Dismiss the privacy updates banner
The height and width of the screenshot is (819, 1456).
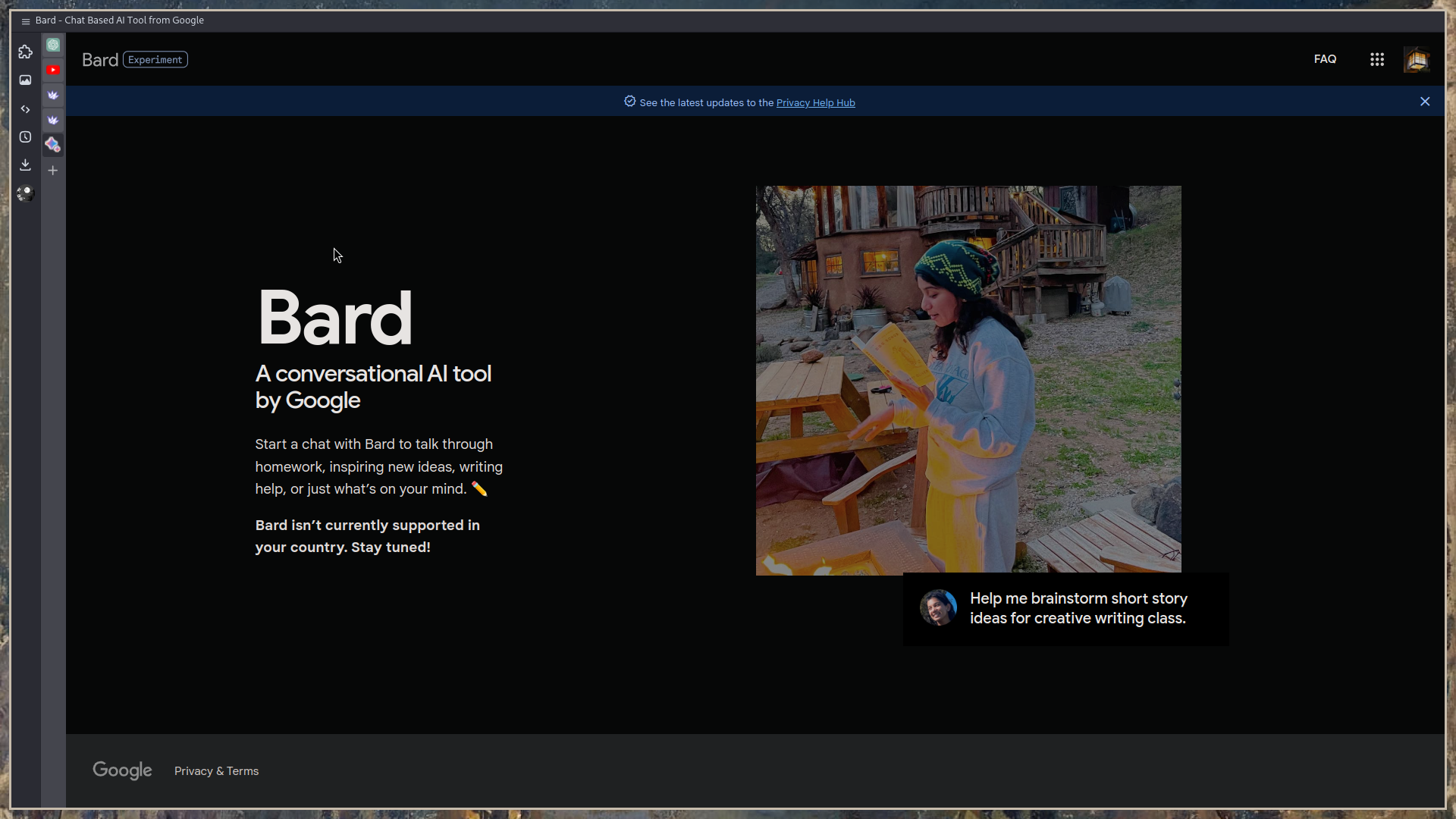pos(1425,102)
